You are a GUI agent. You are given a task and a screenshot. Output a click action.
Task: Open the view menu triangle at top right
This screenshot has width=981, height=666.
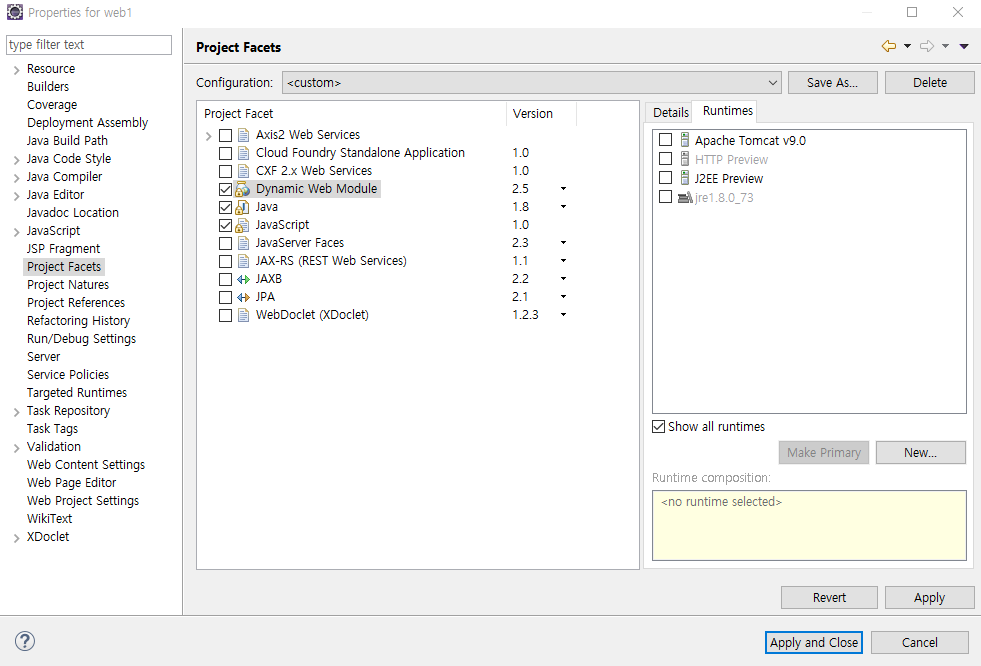point(964,46)
